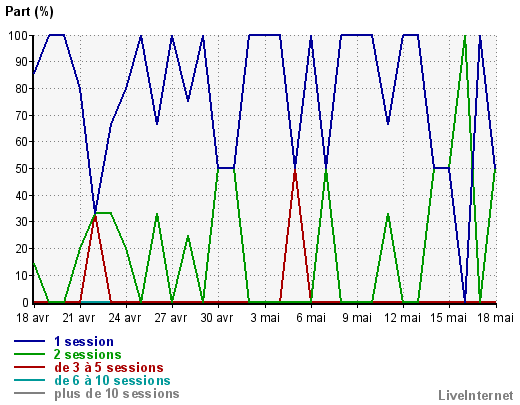Click the '30 avr' date label
This screenshot has height=405, width=520.
pyautogui.click(x=217, y=318)
